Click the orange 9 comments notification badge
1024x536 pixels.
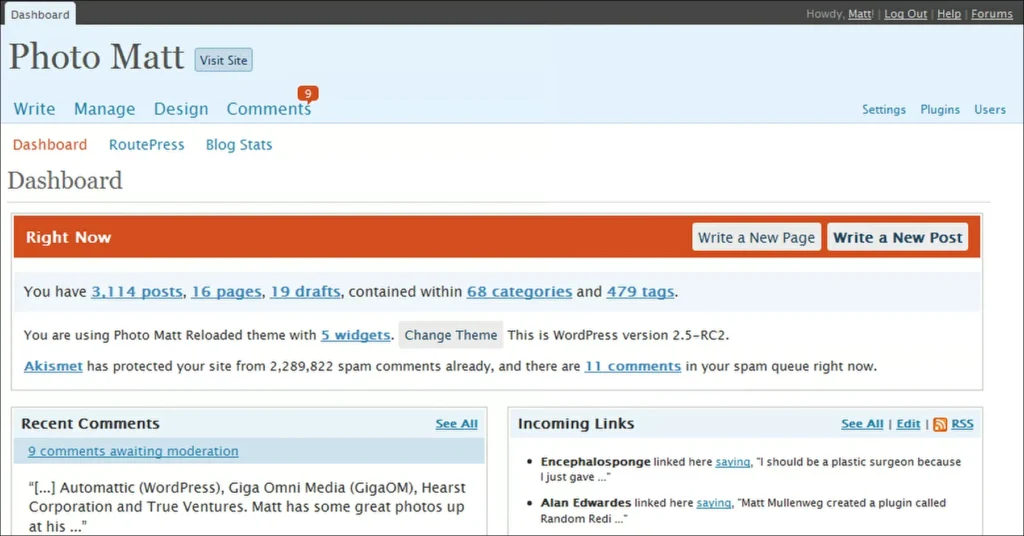[308, 94]
